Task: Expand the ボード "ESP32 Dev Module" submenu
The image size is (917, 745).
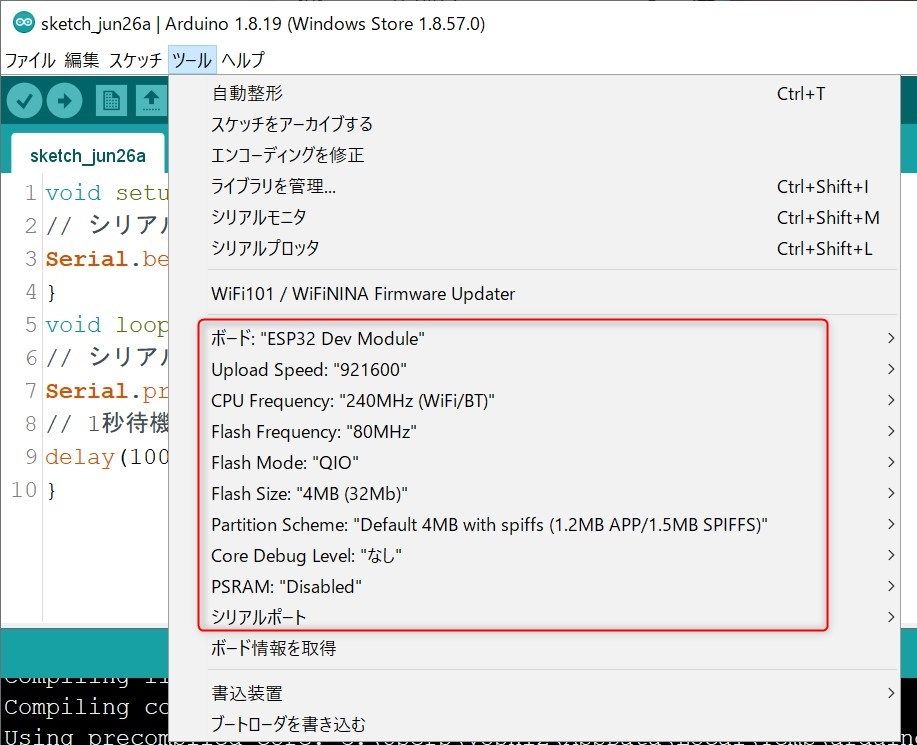Action: coord(318,339)
